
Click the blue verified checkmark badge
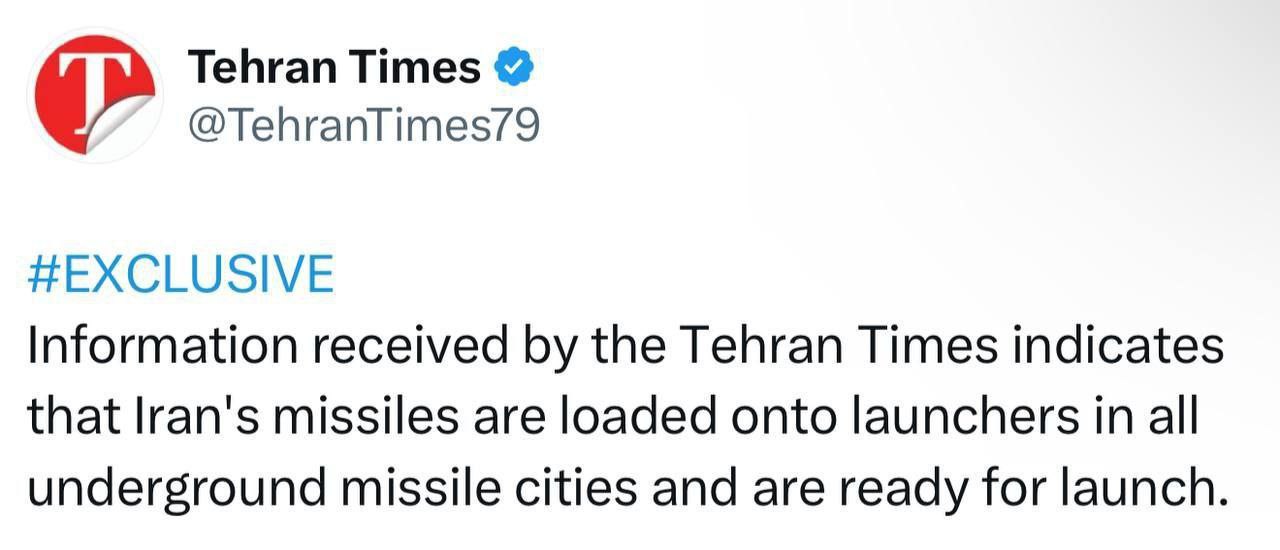516,68
